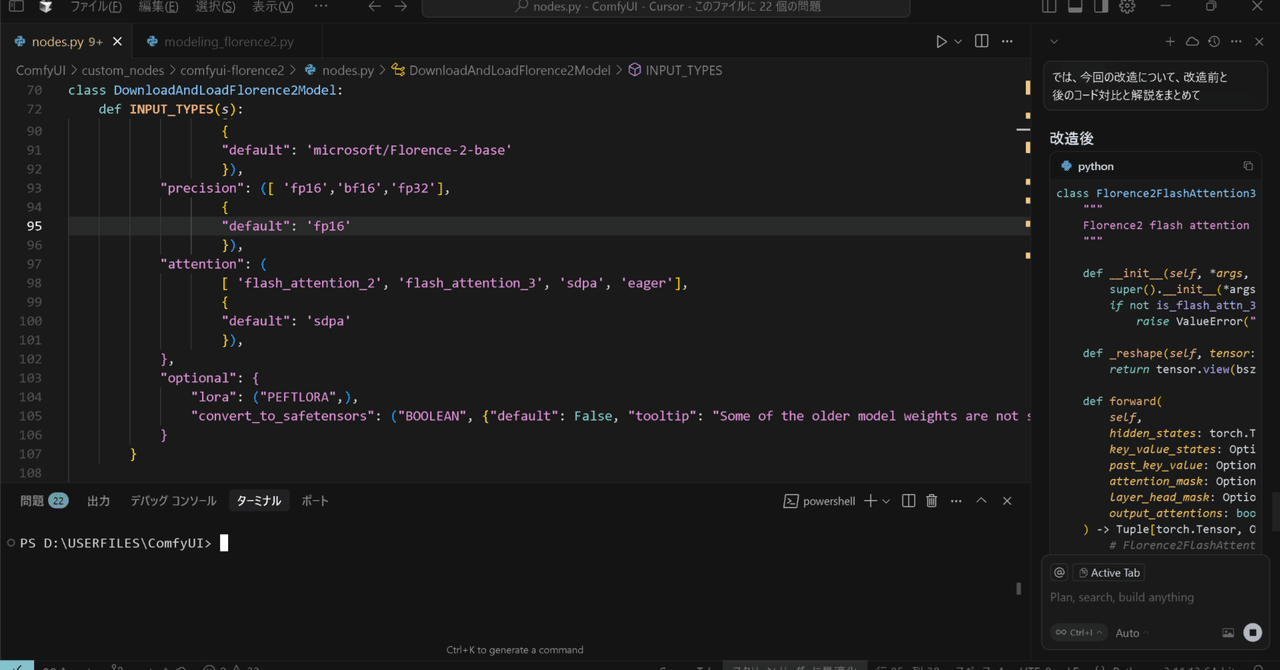Split the editor to the right
1280x670 pixels.
(x=981, y=41)
